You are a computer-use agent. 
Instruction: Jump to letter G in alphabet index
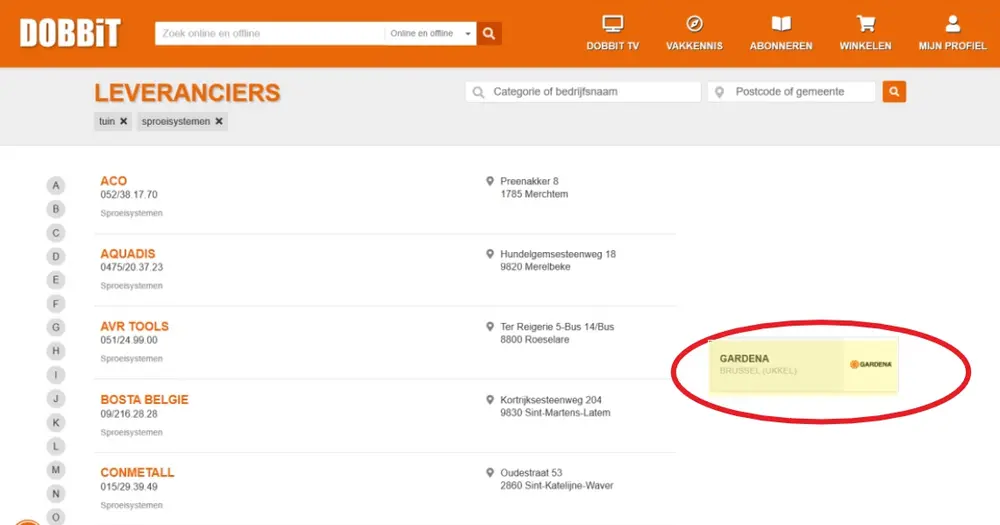point(56,327)
